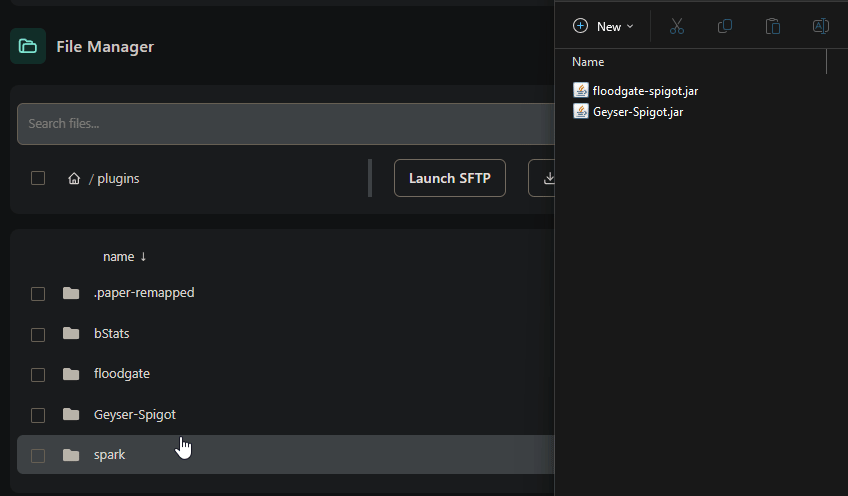This screenshot has width=848, height=496.
Task: Open the Geyser-Spigot folder
Action: [134, 414]
